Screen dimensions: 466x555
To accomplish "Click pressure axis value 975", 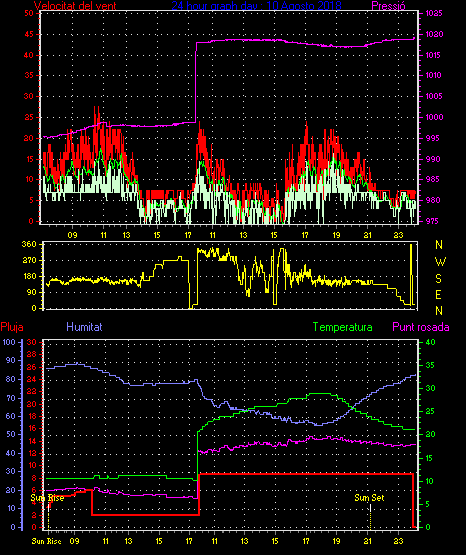I will point(431,221).
